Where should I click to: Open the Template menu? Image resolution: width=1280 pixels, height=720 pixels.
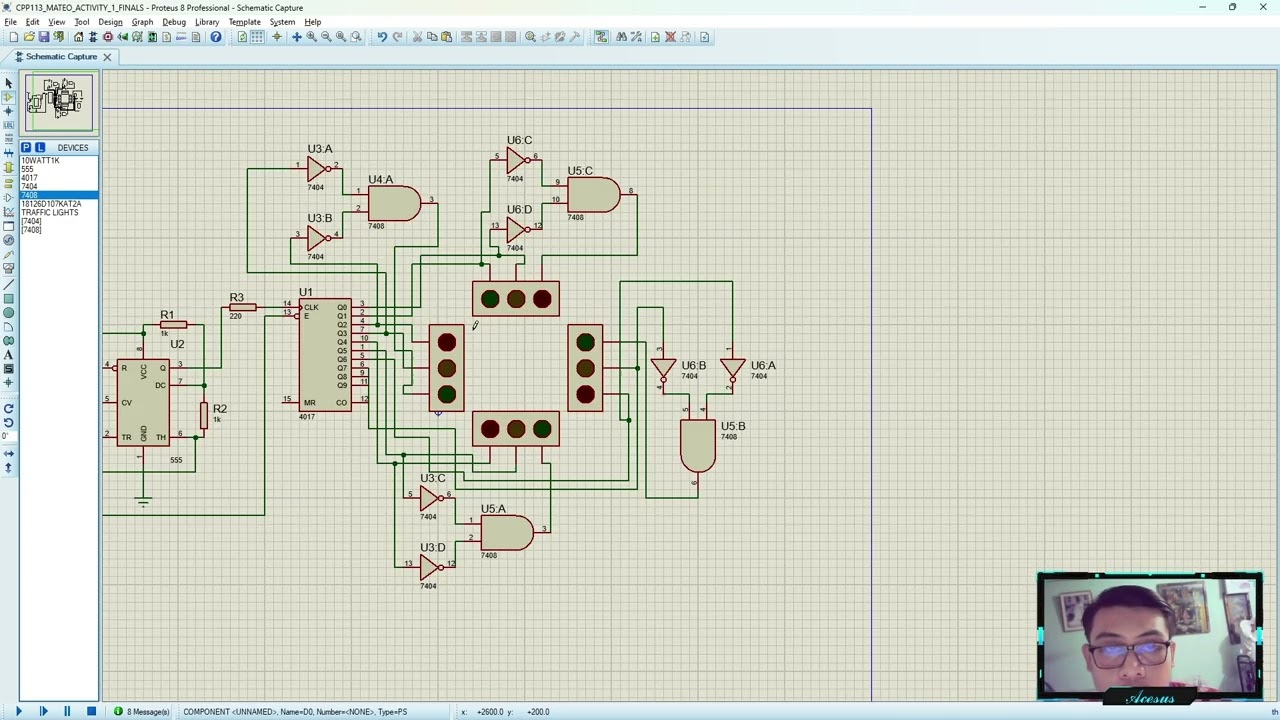pyautogui.click(x=244, y=22)
